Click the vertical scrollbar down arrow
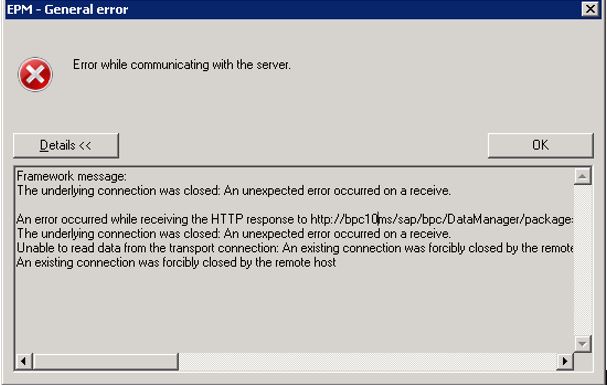Viewport: 607px width, 386px height. [582, 344]
